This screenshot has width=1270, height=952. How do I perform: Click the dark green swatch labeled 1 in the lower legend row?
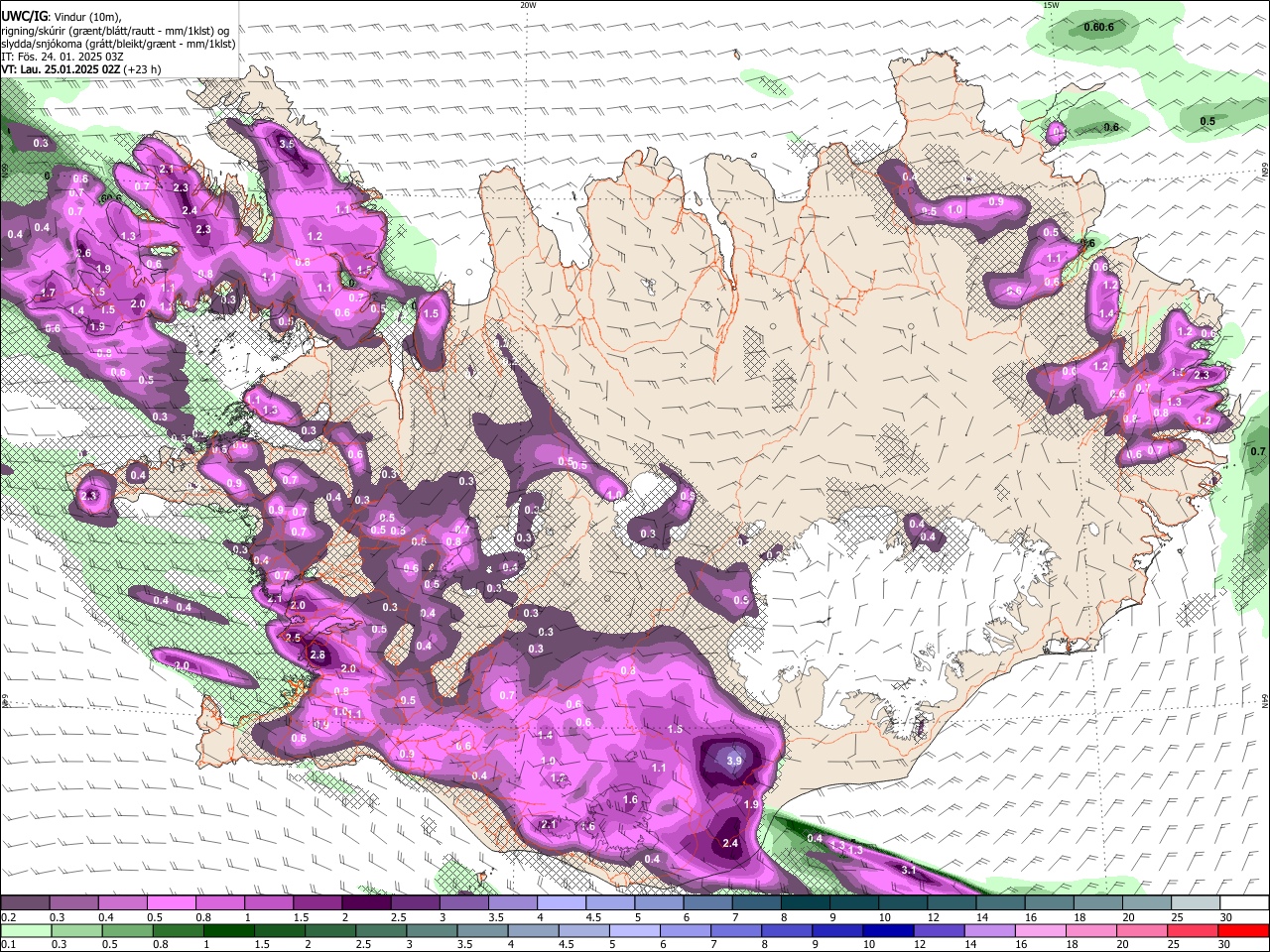[x=228, y=931]
